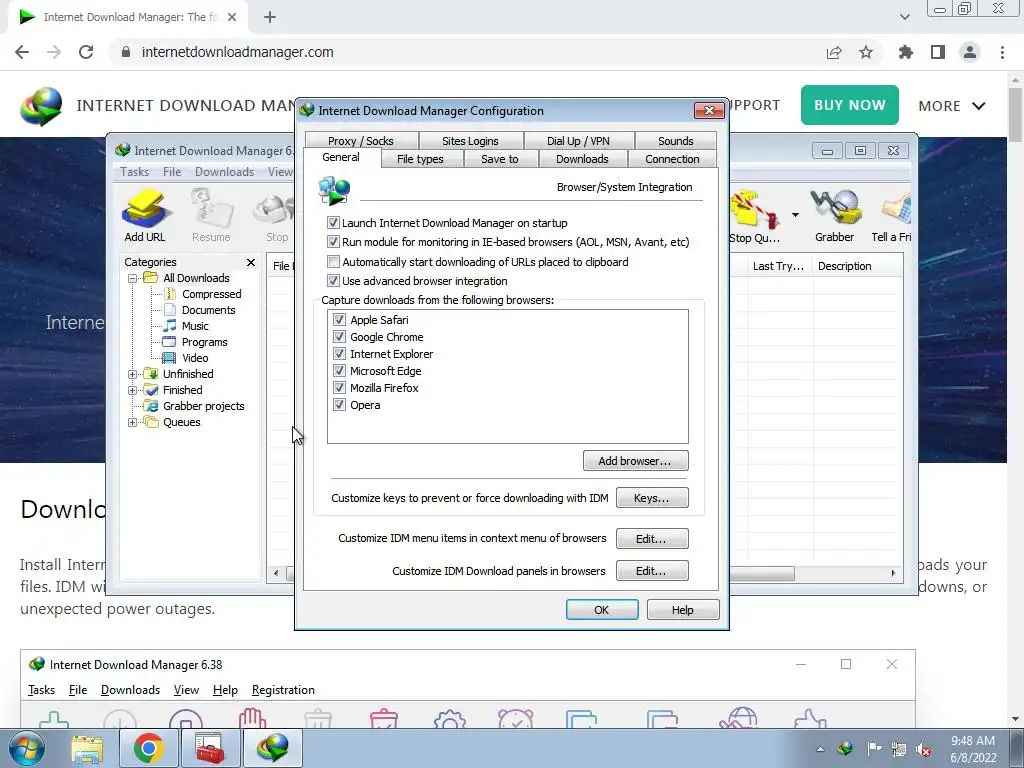Click the Add URL icon in IDM toolbar
The image size is (1024, 768).
pos(145,216)
